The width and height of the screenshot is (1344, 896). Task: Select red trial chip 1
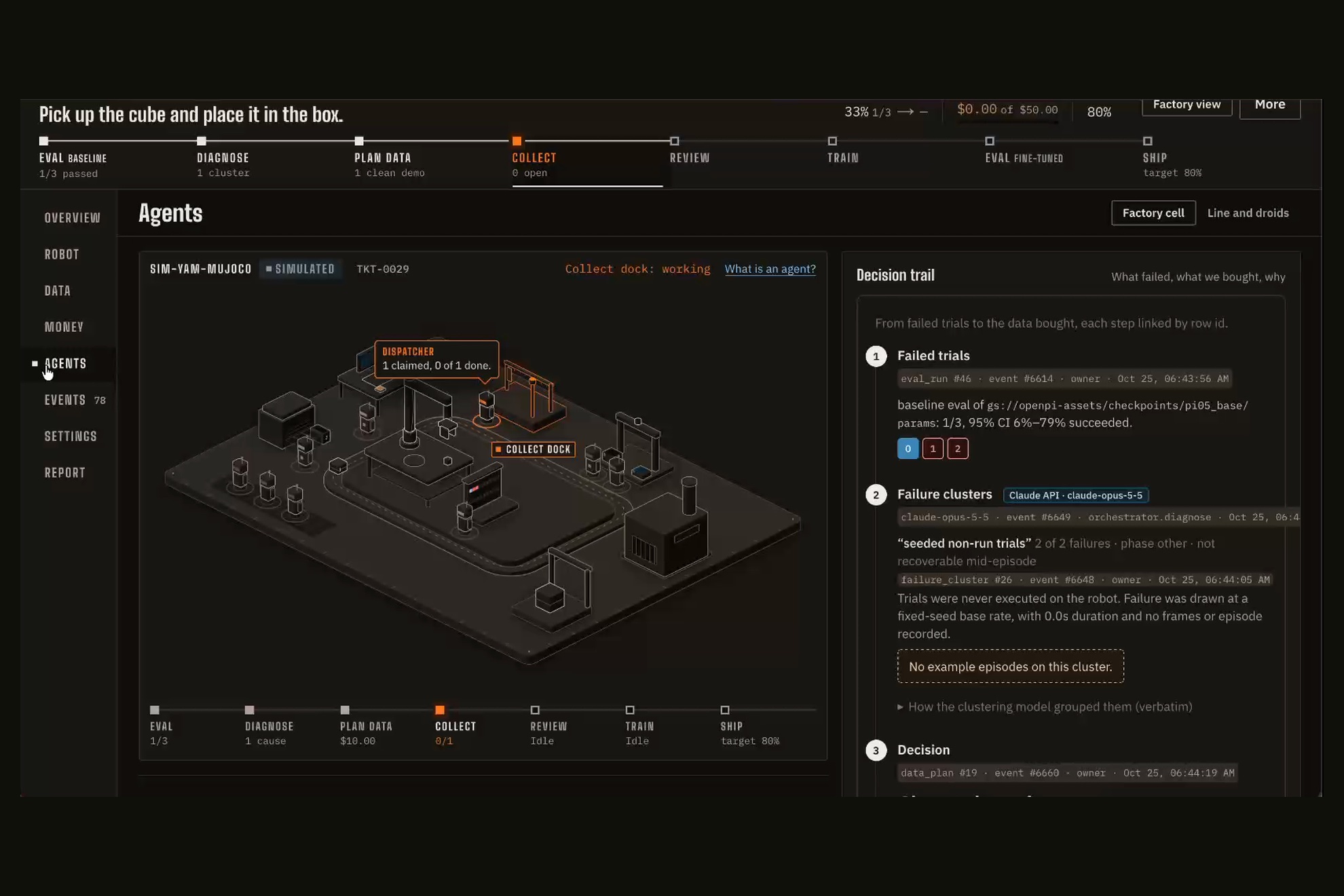point(933,449)
